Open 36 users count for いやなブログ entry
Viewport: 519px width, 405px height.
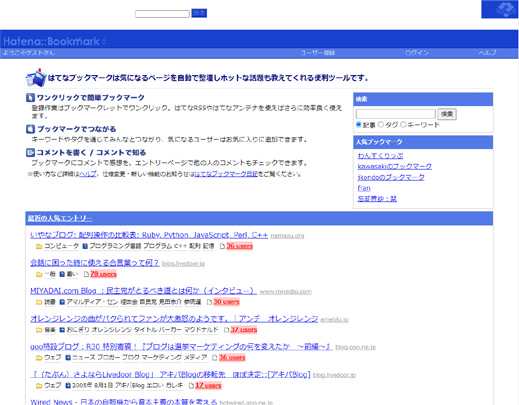tap(240, 246)
